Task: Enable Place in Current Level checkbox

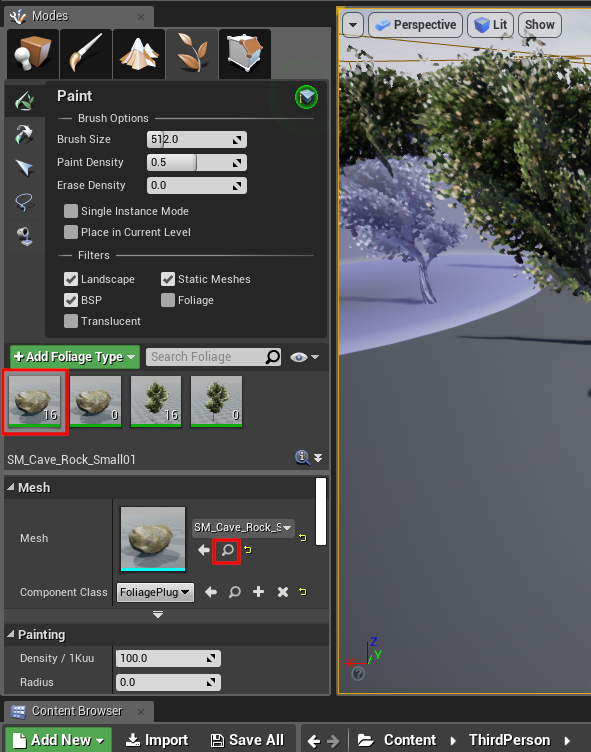Action: click(x=71, y=232)
